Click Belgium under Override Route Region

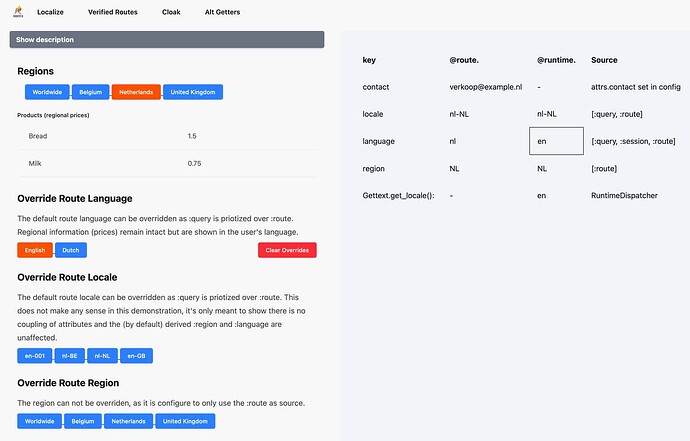click(x=83, y=421)
